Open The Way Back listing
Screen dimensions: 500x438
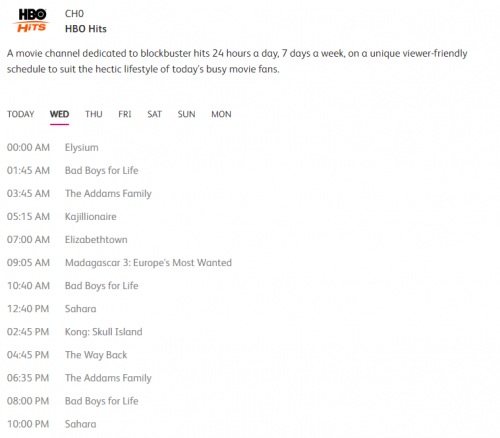pyautogui.click(x=96, y=355)
